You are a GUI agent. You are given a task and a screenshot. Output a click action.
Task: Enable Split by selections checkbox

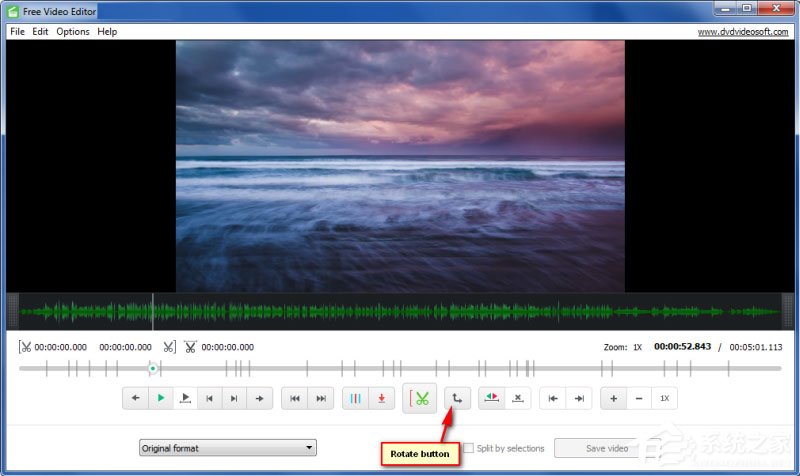pos(468,448)
